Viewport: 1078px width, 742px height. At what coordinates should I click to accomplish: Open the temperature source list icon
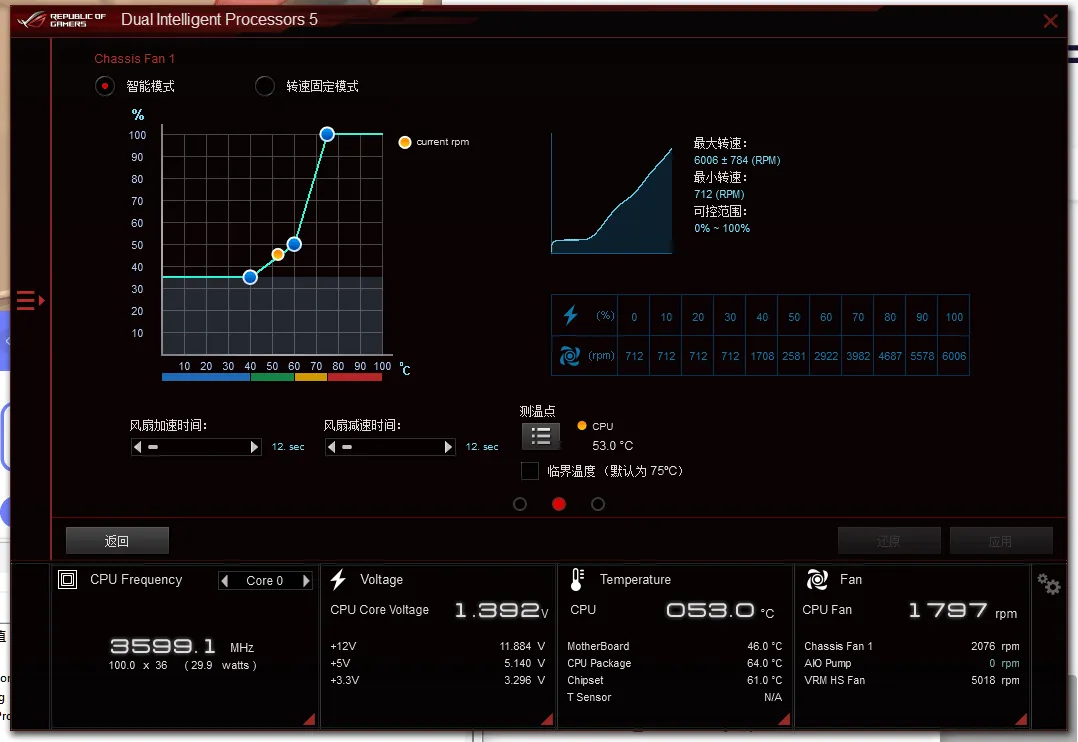coord(540,436)
